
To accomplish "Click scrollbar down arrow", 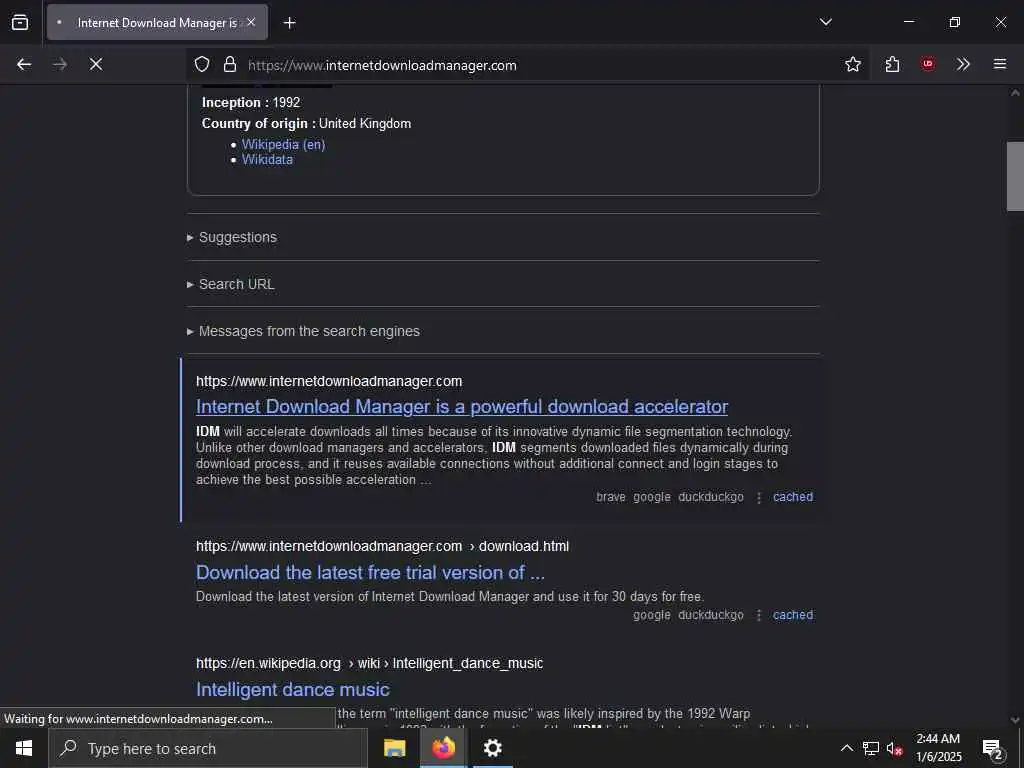I will pyautogui.click(x=1015, y=720).
